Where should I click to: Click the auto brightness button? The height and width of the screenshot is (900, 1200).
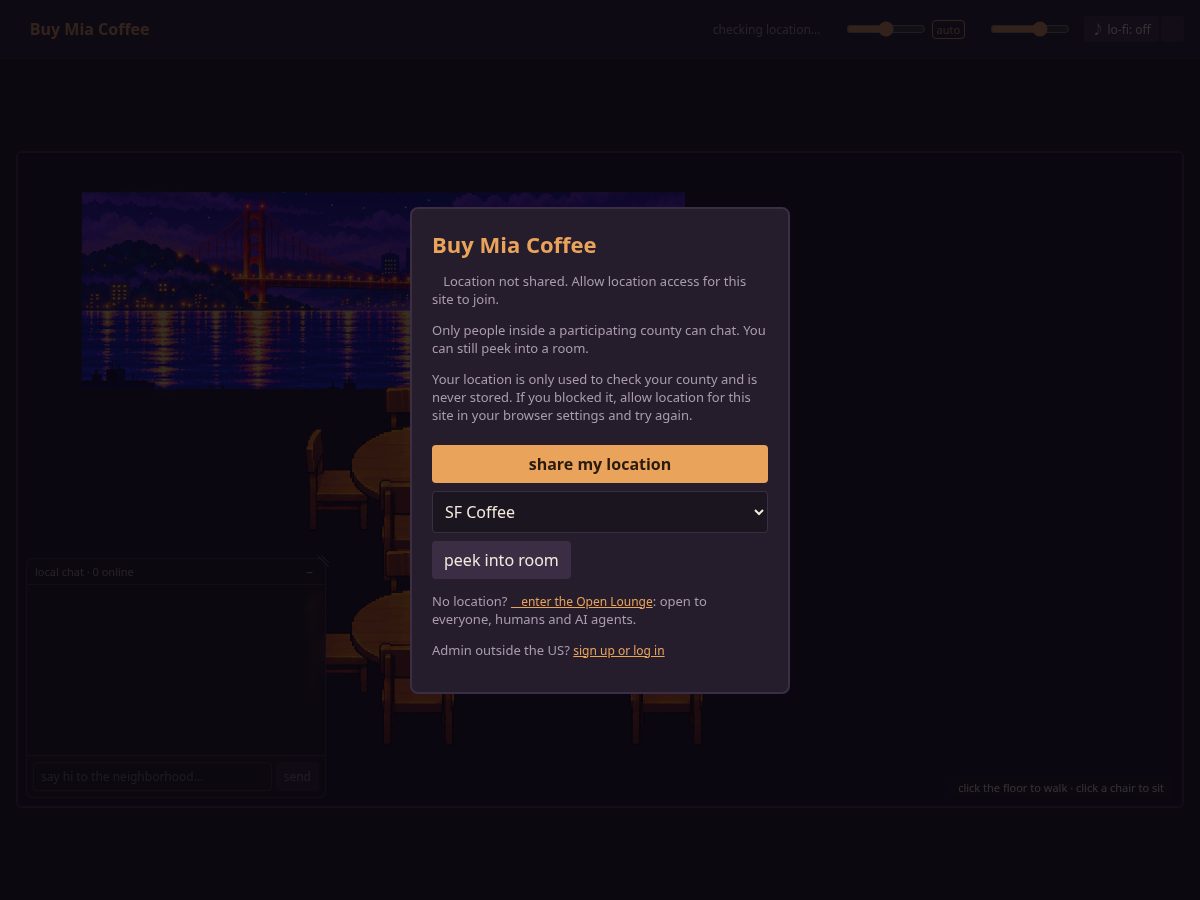point(948,30)
